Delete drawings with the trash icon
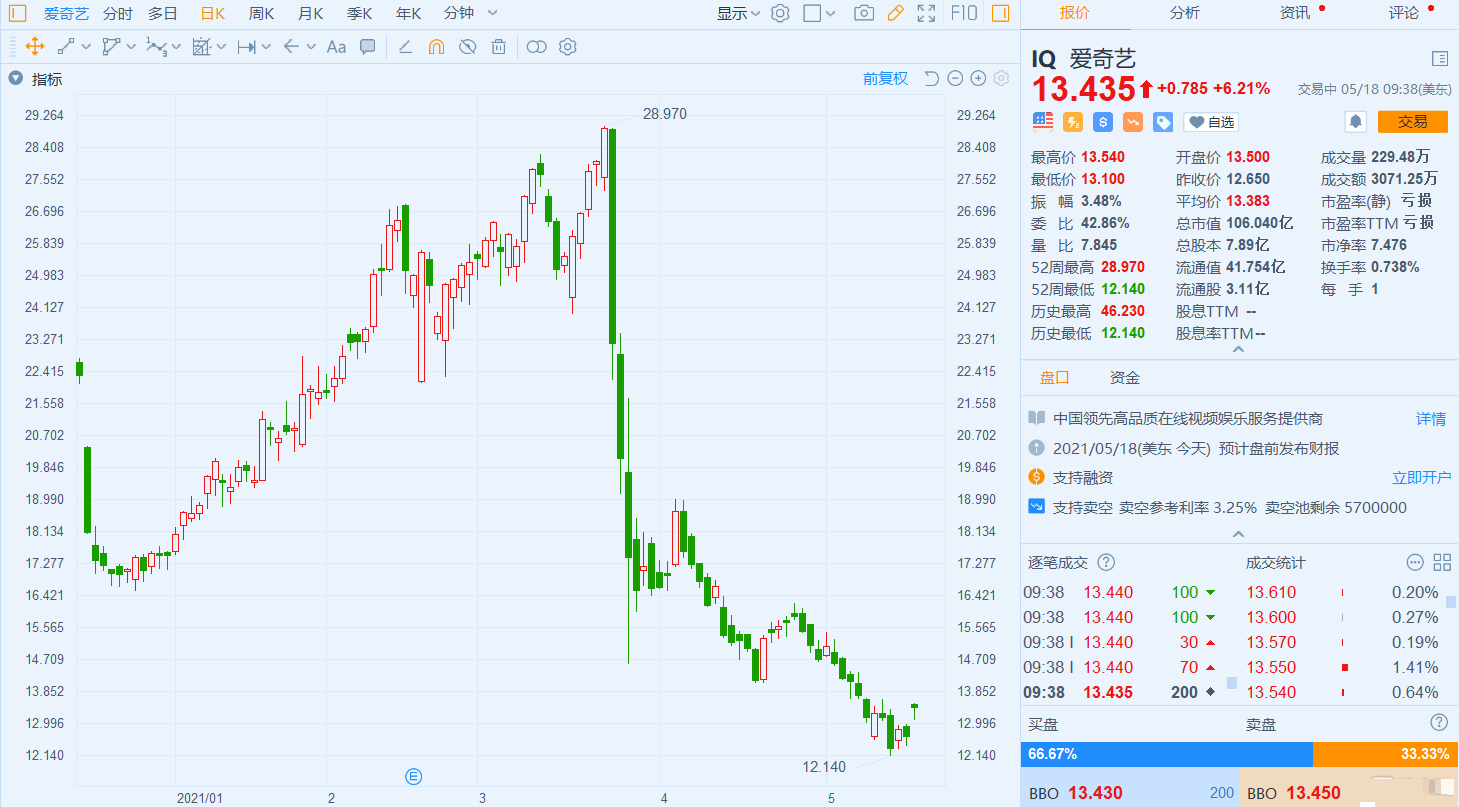Screen dimensions: 1459x807 498,46
